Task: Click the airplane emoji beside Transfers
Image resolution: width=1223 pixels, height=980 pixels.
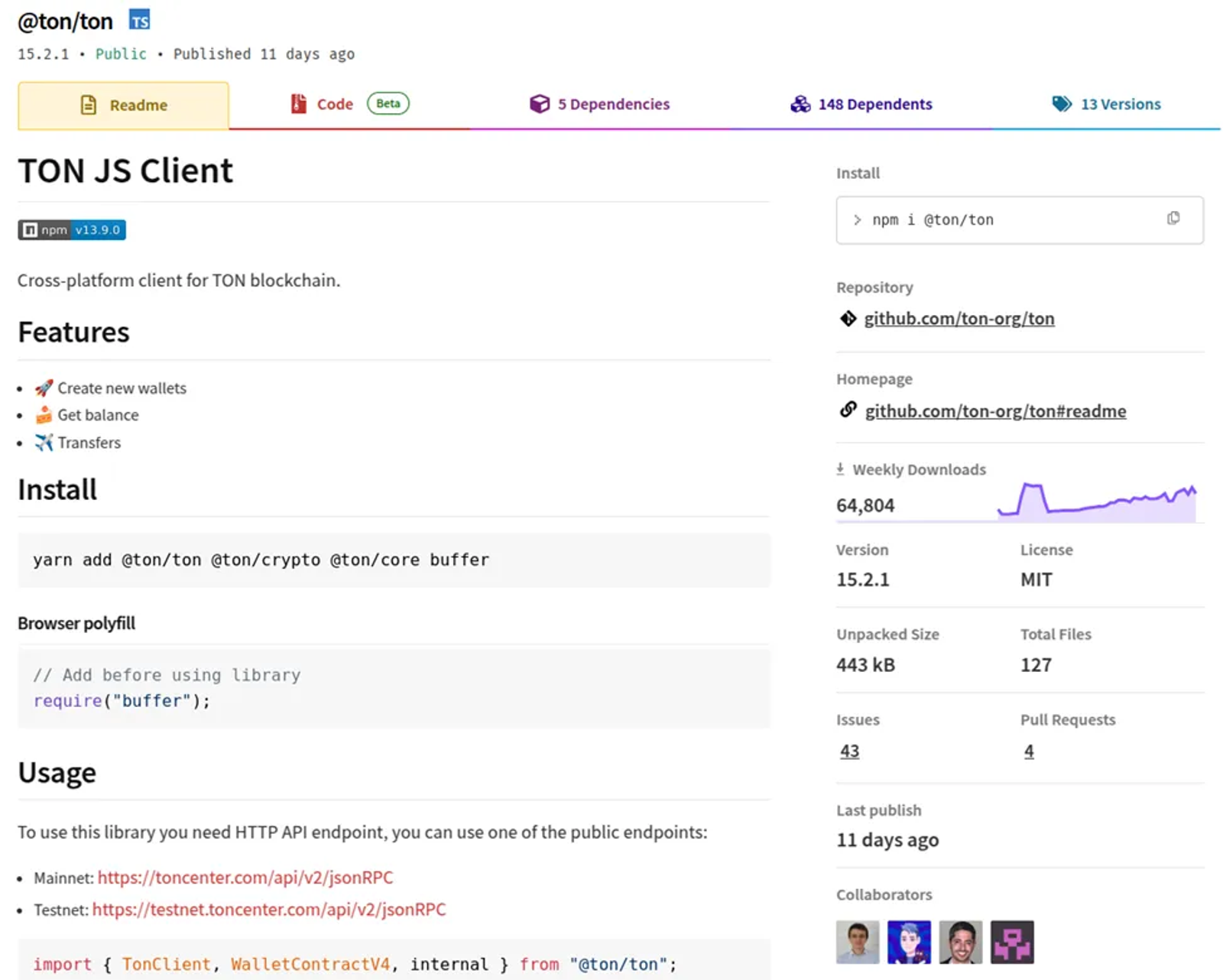Action: click(44, 442)
